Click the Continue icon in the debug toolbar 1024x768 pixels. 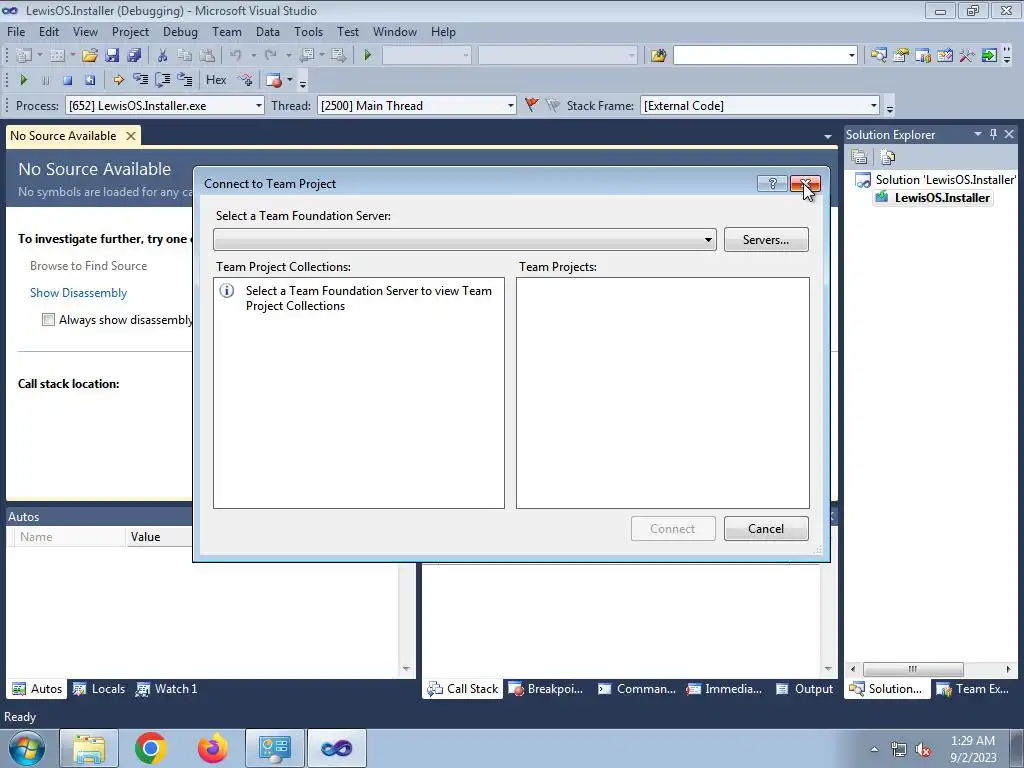24,80
